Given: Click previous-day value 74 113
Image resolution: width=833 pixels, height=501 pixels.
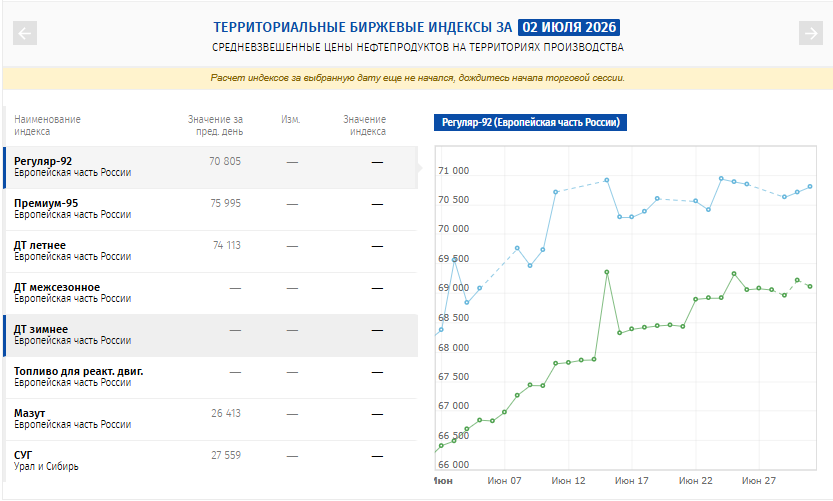Looking at the screenshot, I should tap(227, 245).
